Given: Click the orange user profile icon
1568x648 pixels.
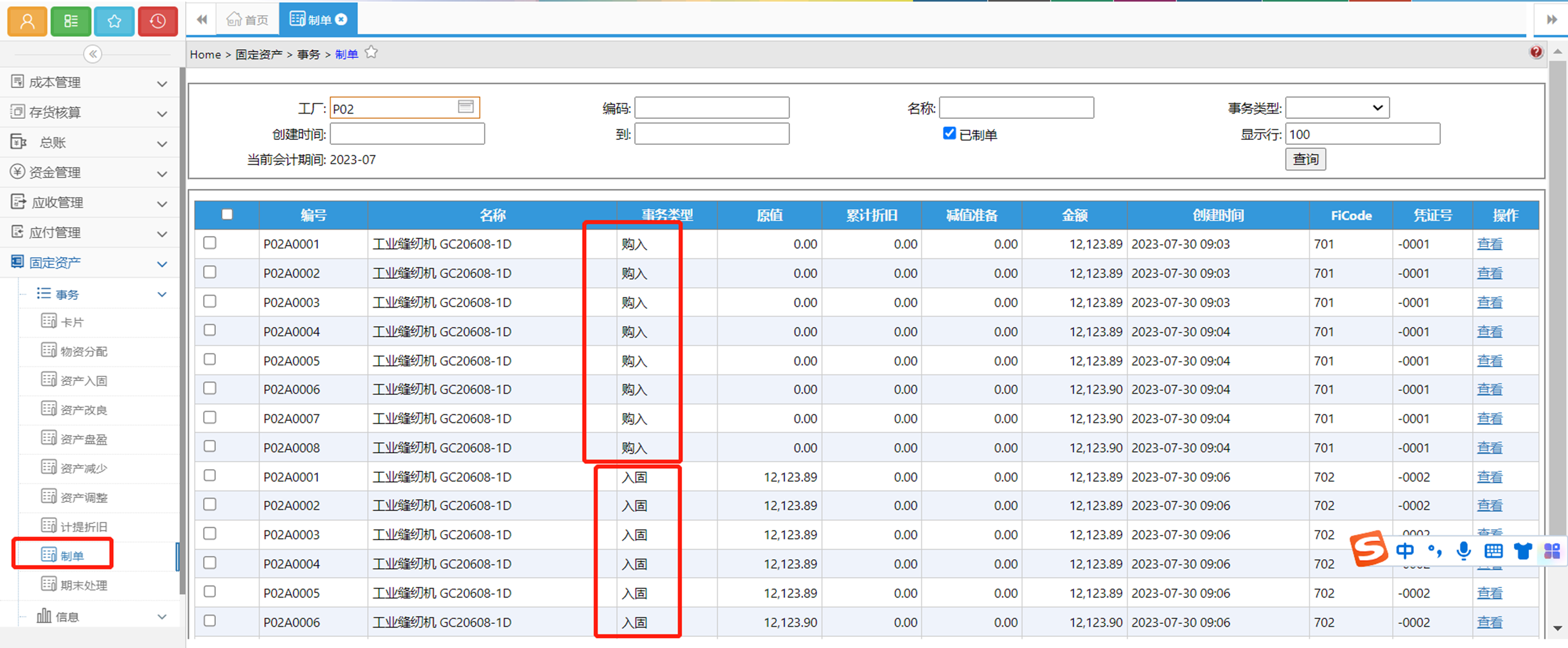Looking at the screenshot, I should click(27, 21).
